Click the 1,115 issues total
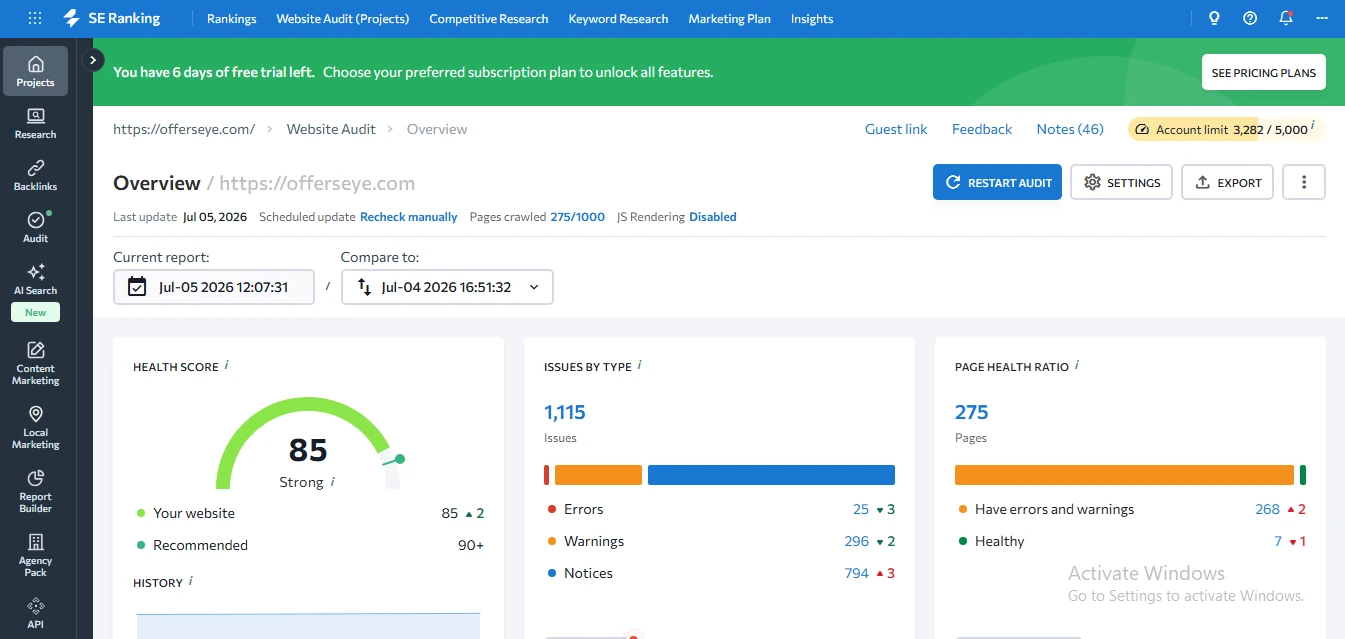Image resolution: width=1345 pixels, height=639 pixels. coord(565,412)
